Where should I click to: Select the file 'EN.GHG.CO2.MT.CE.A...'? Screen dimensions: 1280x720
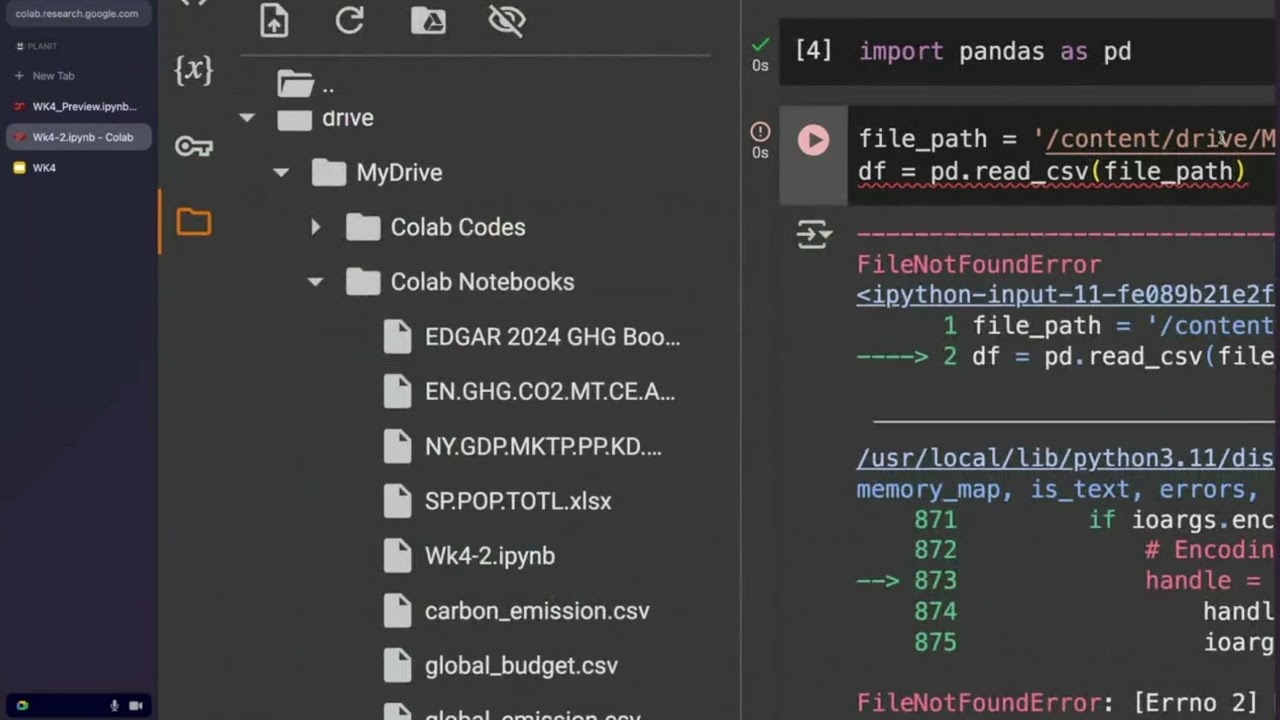[530, 392]
